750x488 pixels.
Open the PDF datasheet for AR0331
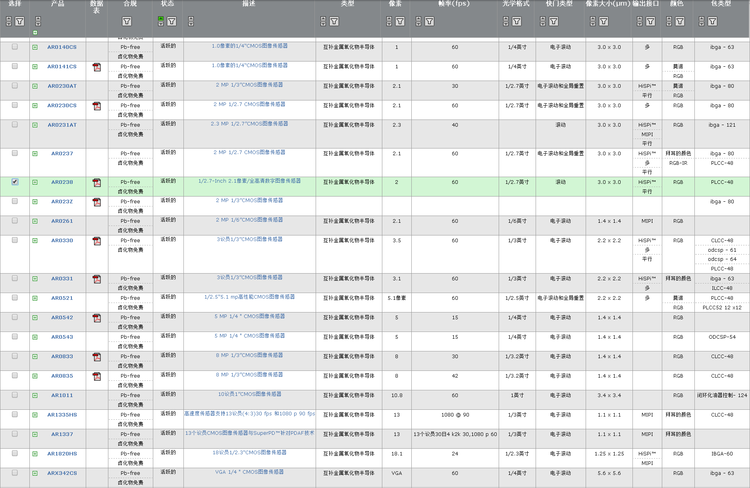click(97, 279)
